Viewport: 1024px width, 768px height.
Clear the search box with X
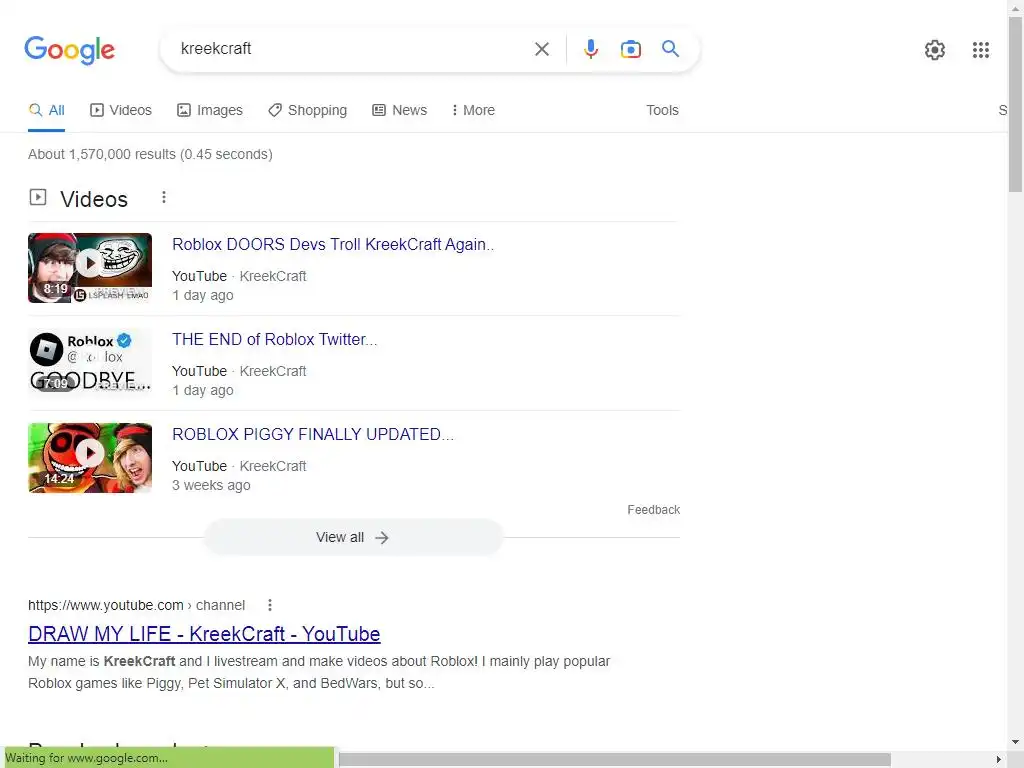pyautogui.click(x=541, y=49)
